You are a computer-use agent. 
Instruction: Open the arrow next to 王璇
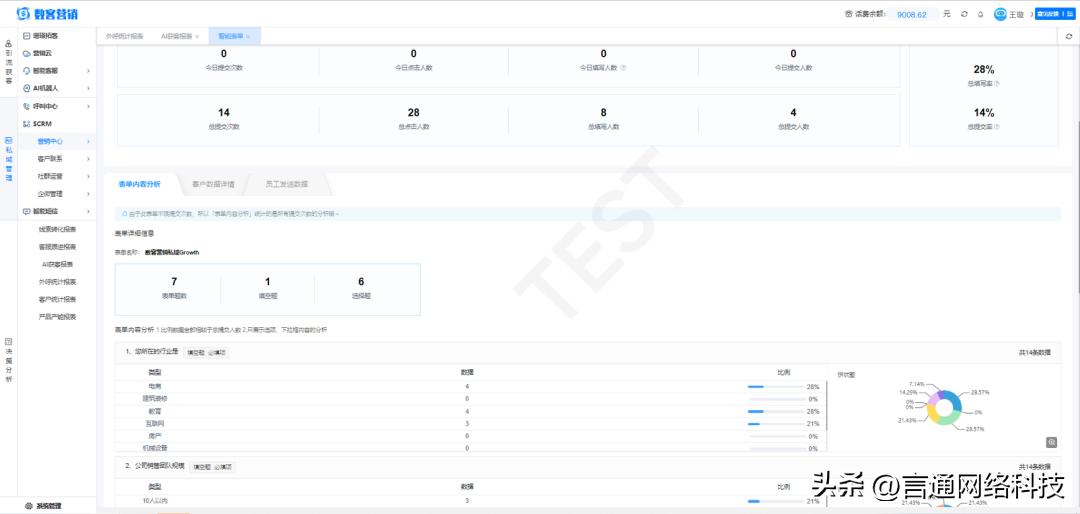pyautogui.click(x=1030, y=14)
